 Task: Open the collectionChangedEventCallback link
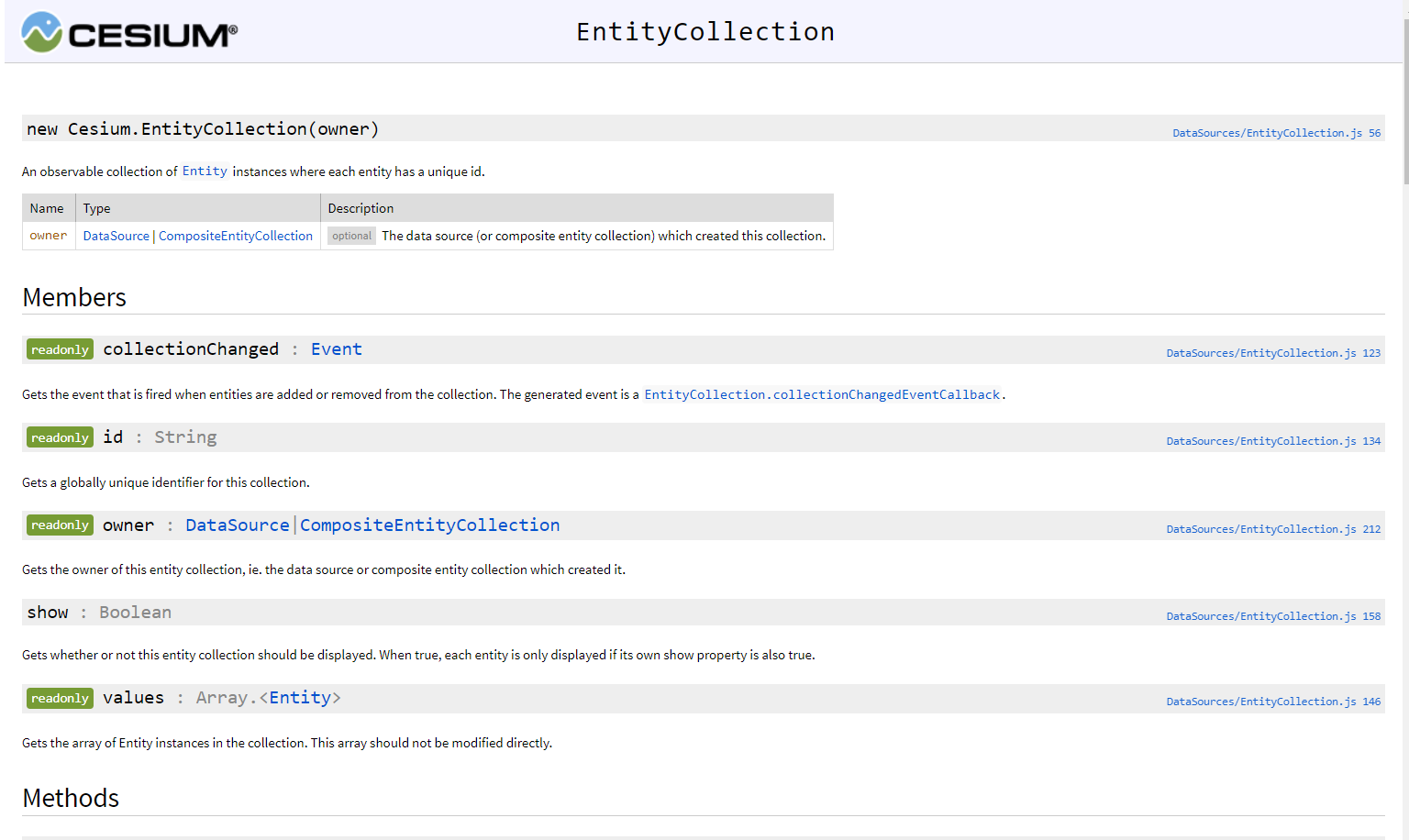[x=822, y=394]
